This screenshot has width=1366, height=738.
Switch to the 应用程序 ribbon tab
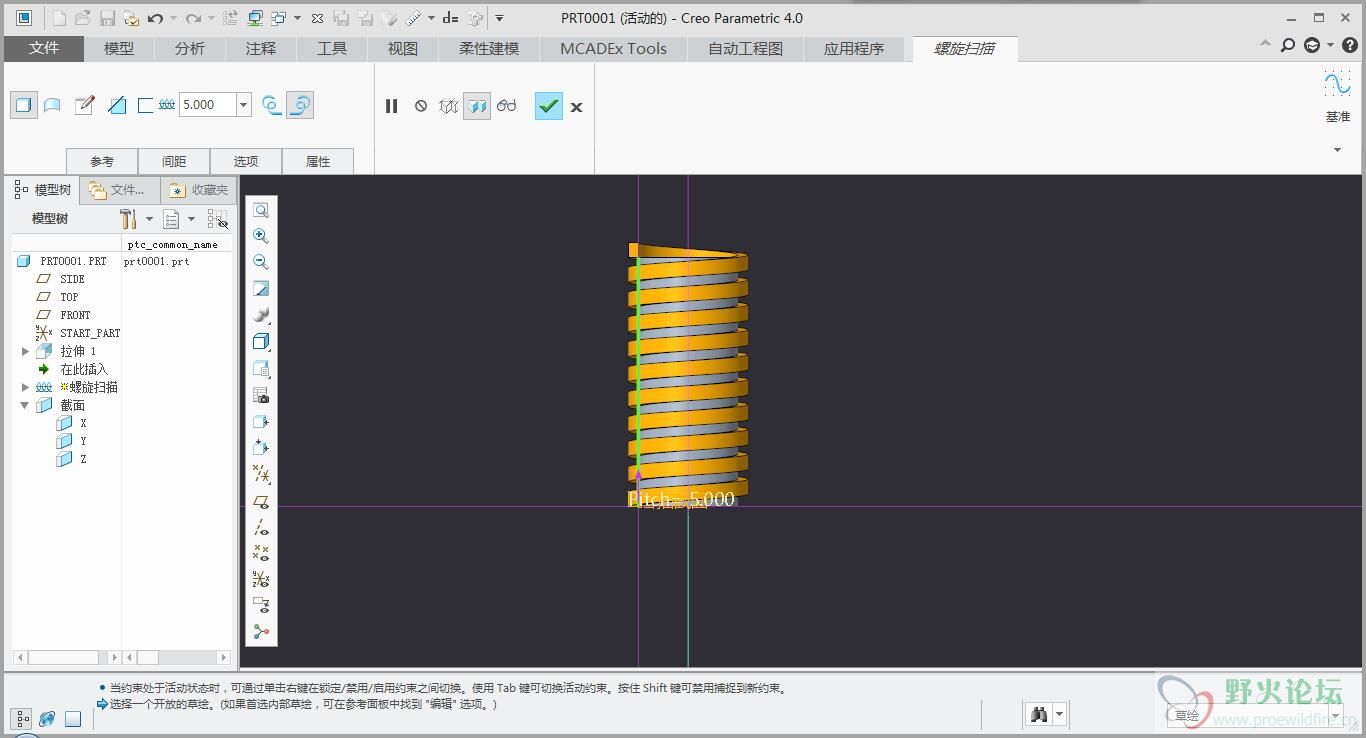coord(854,48)
